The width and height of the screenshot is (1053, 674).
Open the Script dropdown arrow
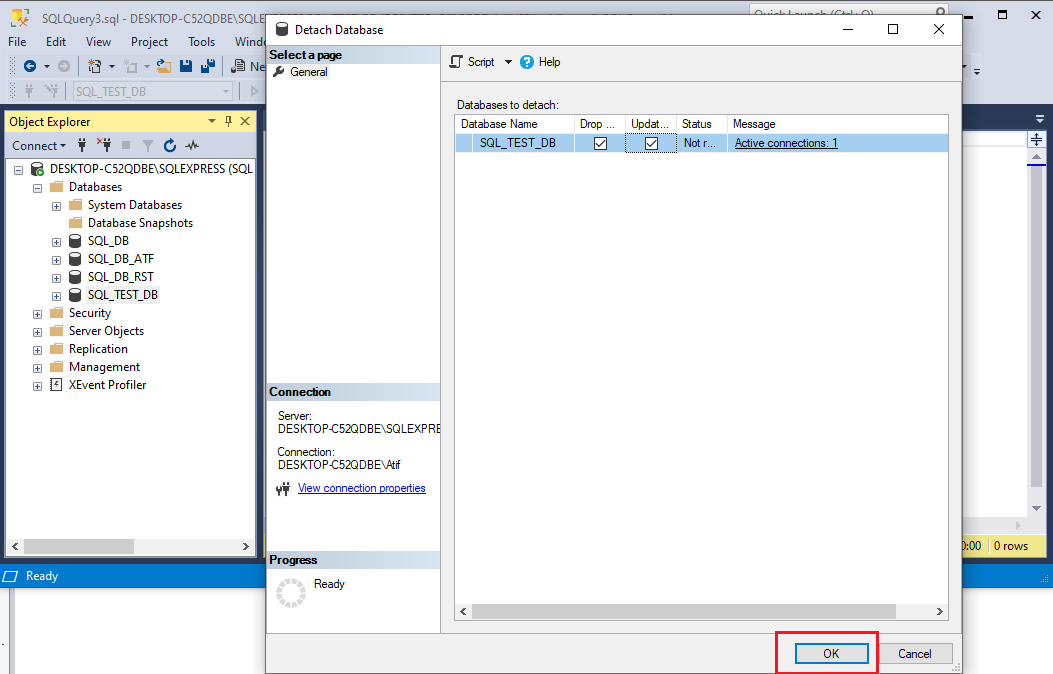[x=508, y=61]
